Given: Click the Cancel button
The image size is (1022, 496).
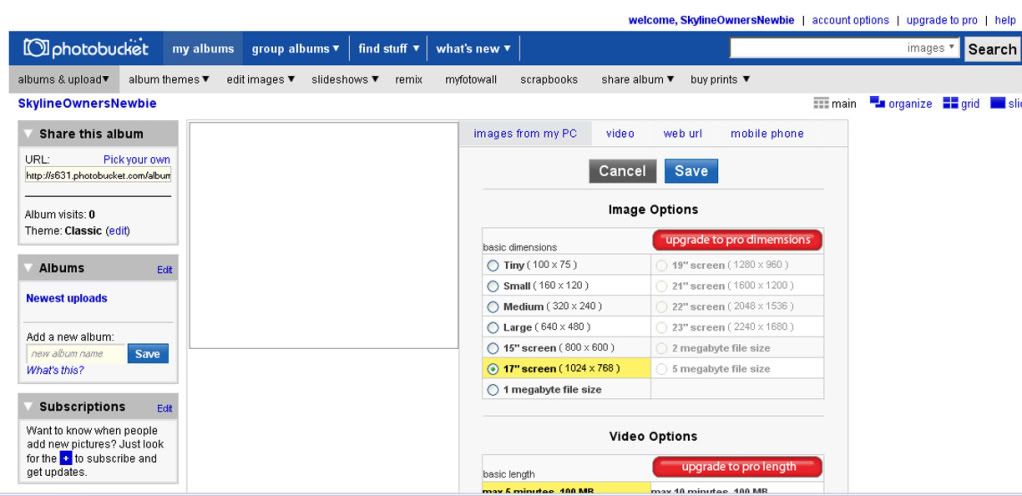Looking at the screenshot, I should (622, 171).
